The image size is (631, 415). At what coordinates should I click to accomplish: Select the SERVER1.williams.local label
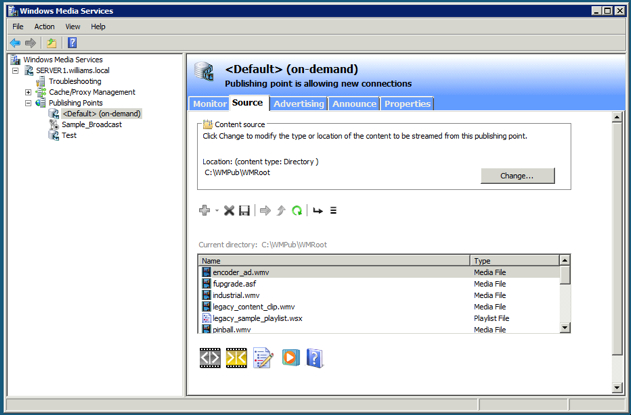73,70
